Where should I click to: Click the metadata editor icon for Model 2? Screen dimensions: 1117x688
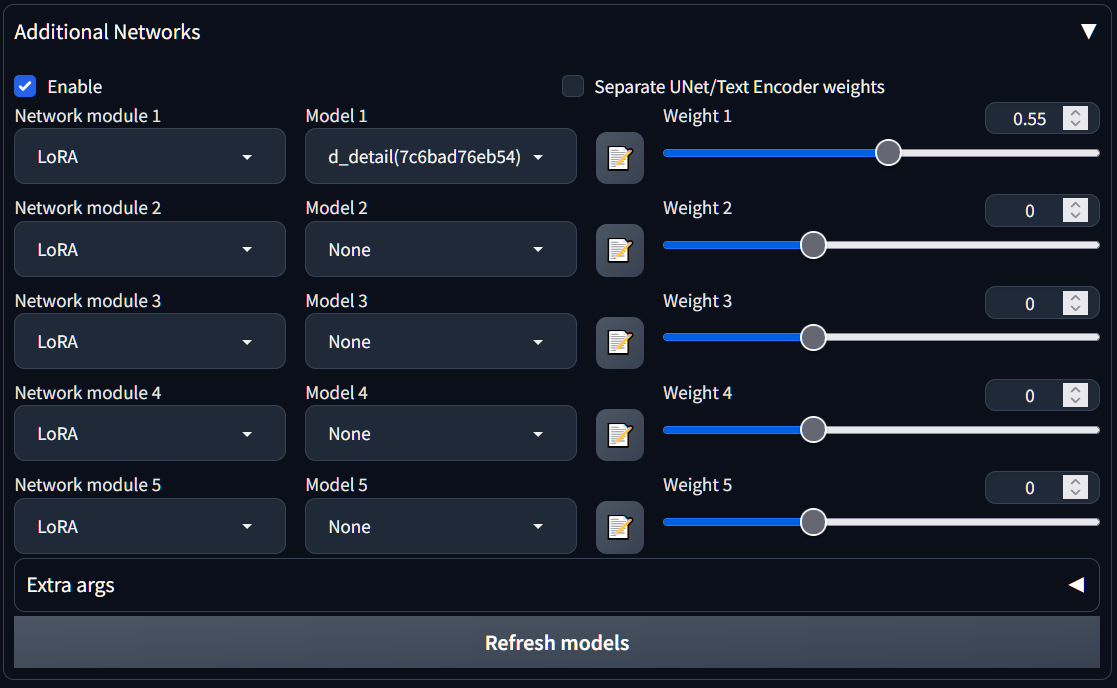[620, 250]
